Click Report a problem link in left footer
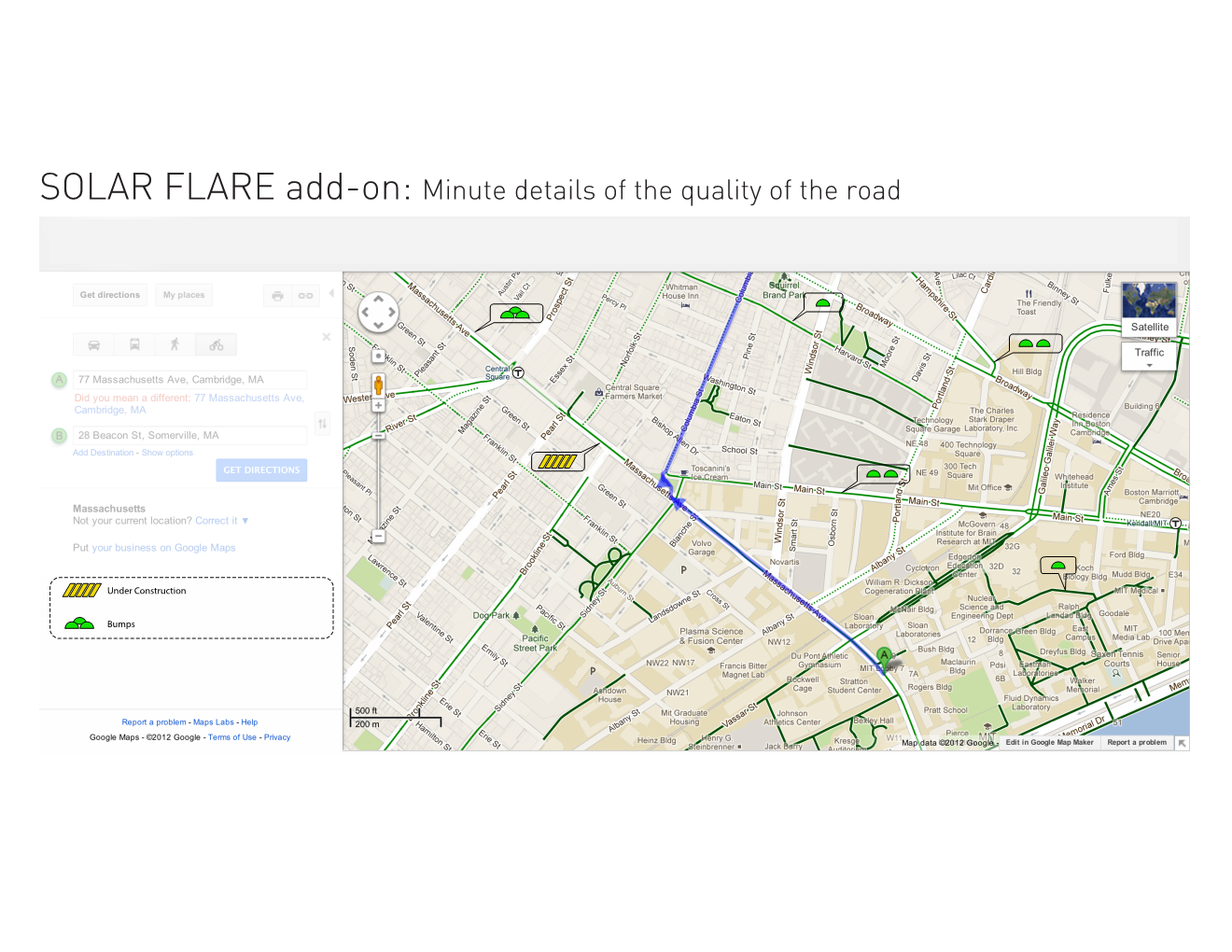This screenshot has width=1232, height=952. point(154,722)
